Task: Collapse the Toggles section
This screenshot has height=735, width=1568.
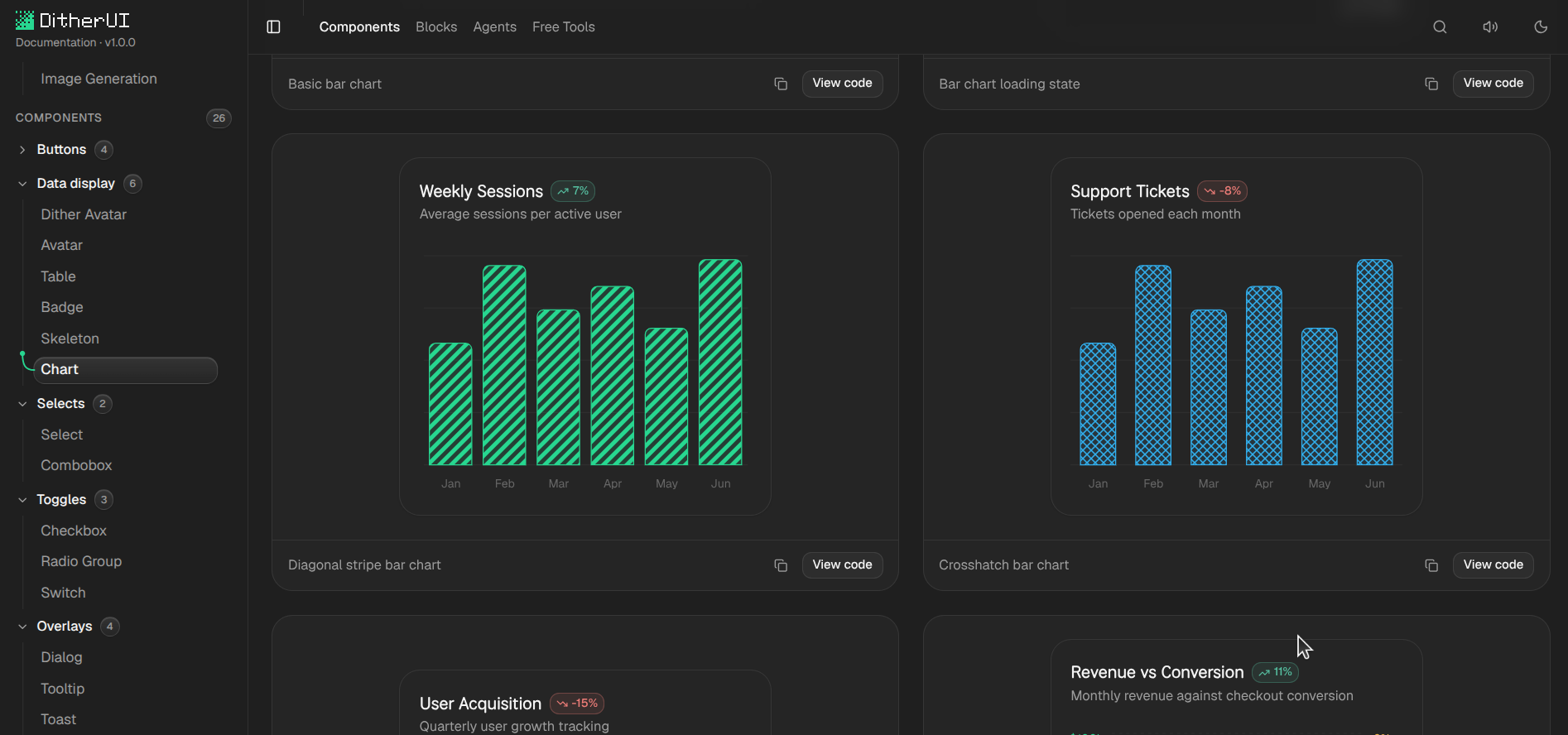Action: [x=22, y=500]
